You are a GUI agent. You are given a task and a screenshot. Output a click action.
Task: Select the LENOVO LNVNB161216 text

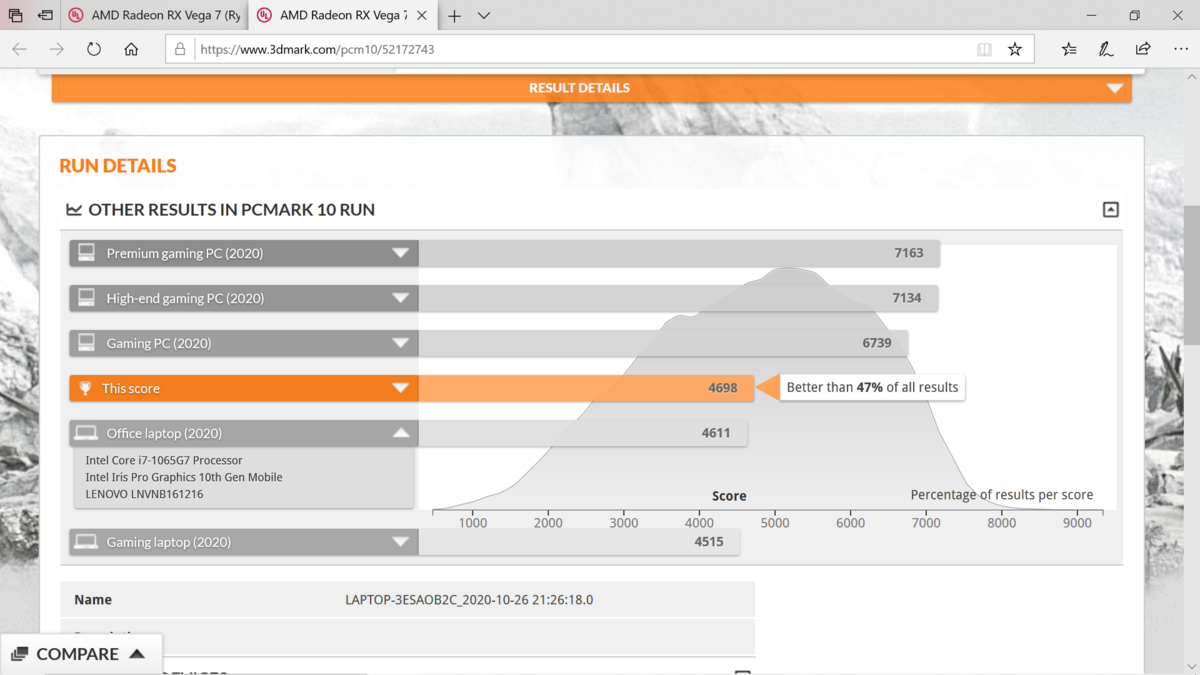point(144,494)
